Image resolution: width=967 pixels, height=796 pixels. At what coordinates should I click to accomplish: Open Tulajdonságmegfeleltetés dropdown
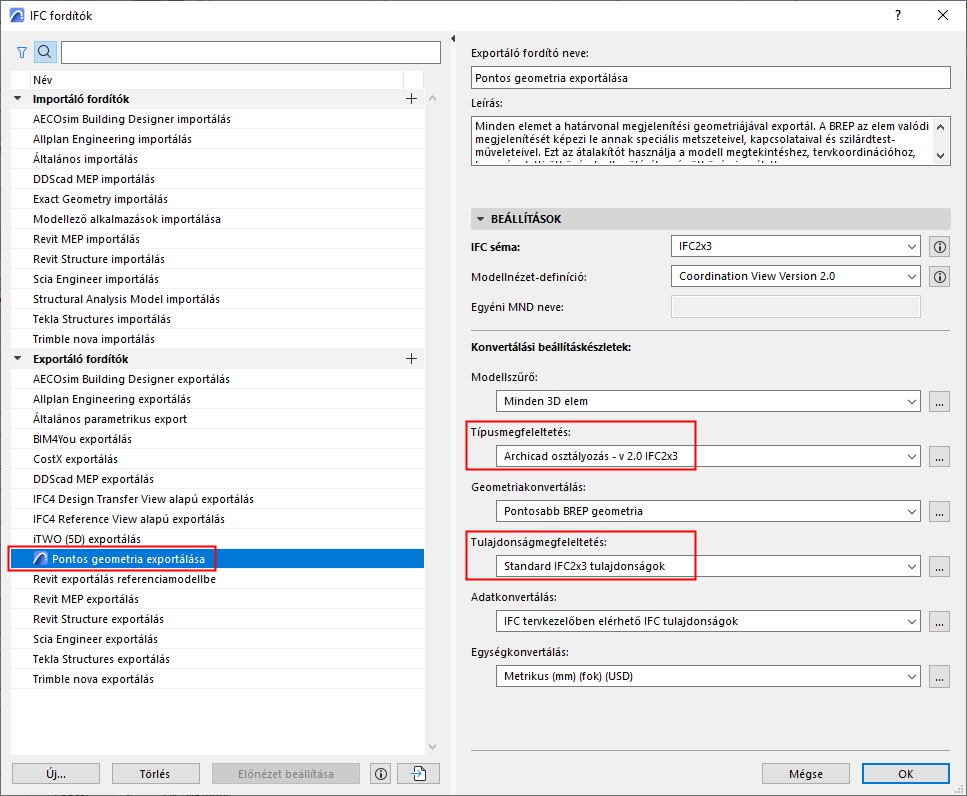click(708, 567)
